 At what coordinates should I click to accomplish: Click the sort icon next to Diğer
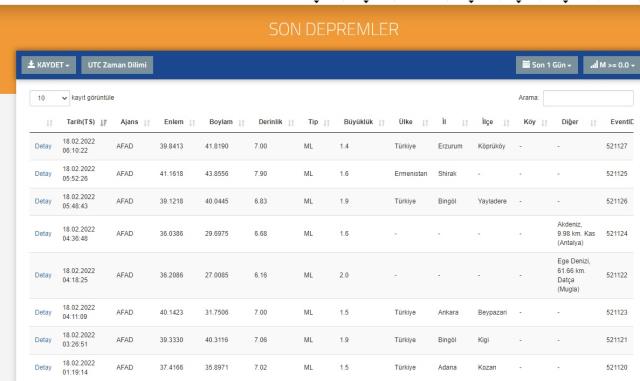(593, 123)
